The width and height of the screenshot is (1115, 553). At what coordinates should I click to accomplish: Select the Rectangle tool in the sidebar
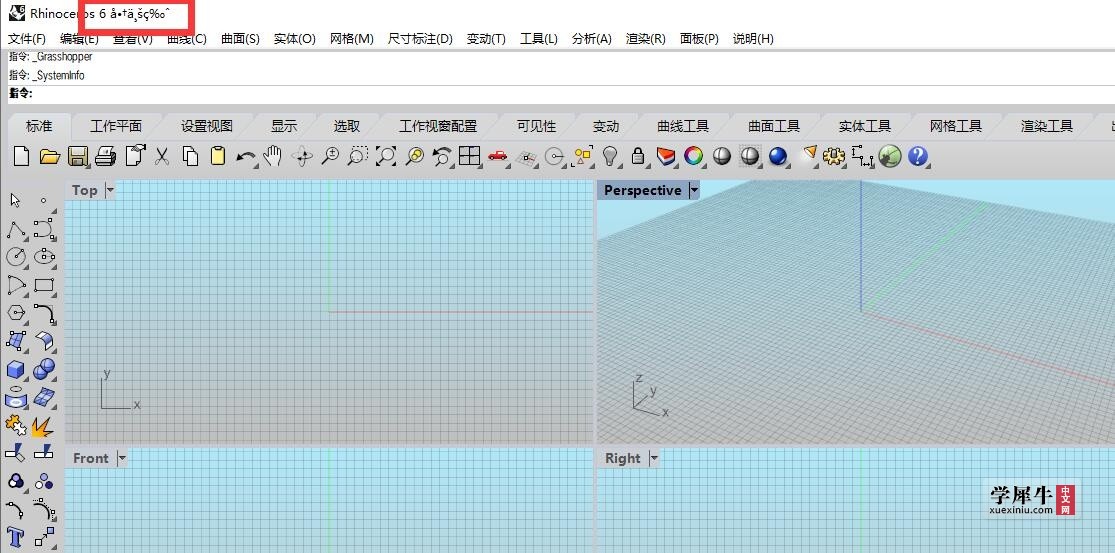click(45, 285)
